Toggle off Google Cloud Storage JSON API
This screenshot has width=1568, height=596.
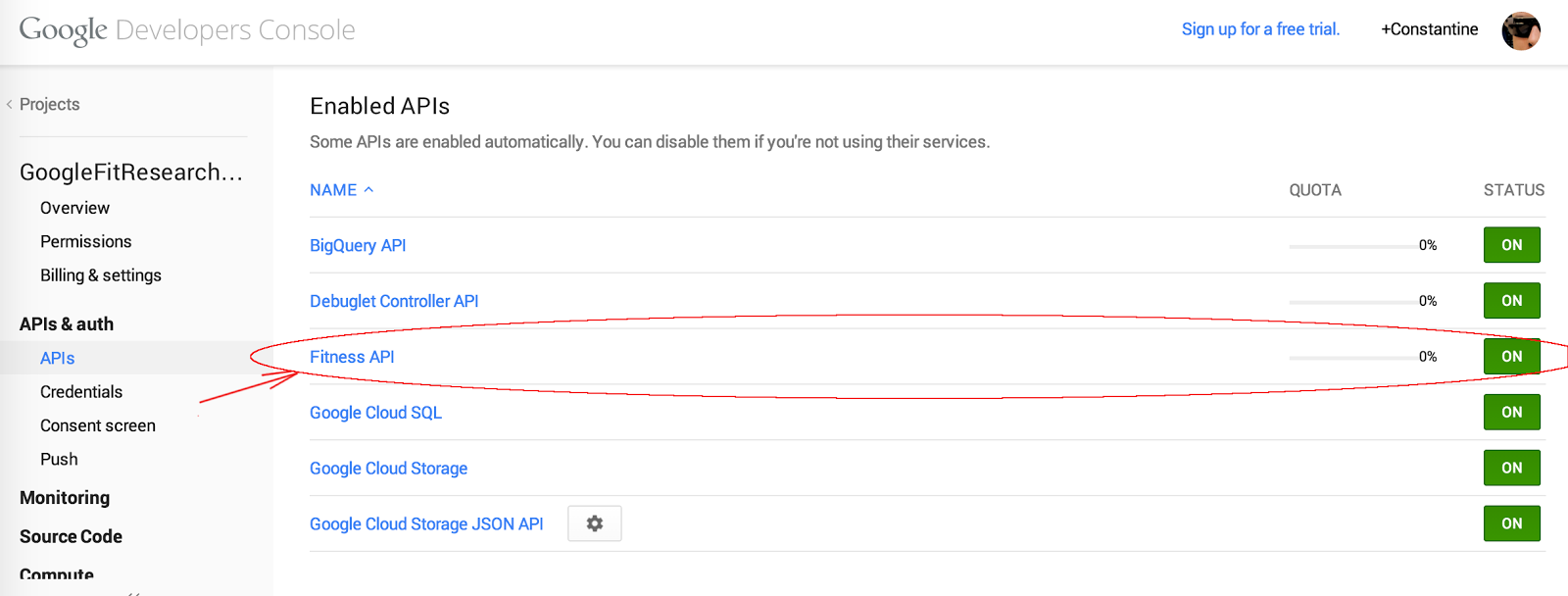(1511, 523)
